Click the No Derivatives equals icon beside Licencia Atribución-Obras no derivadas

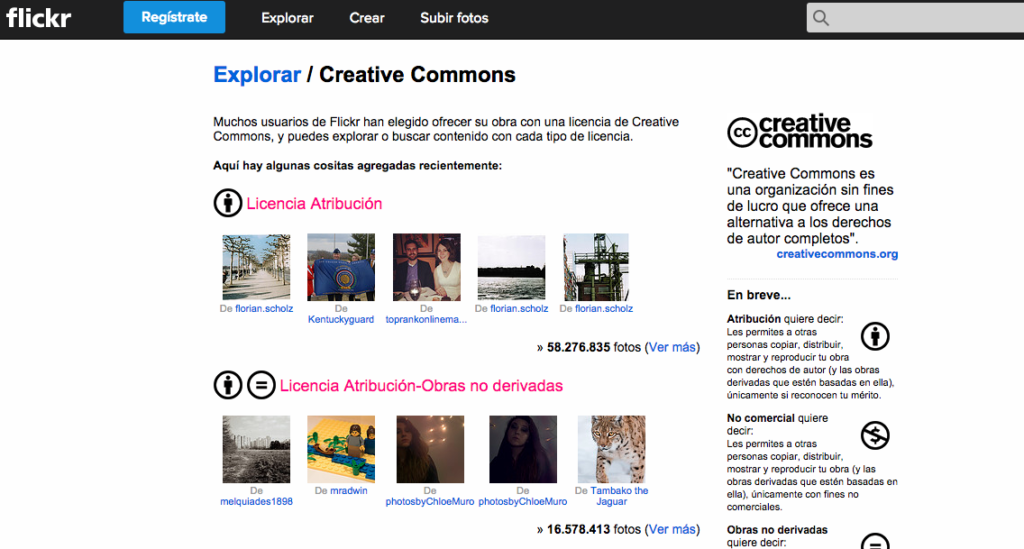click(x=261, y=385)
